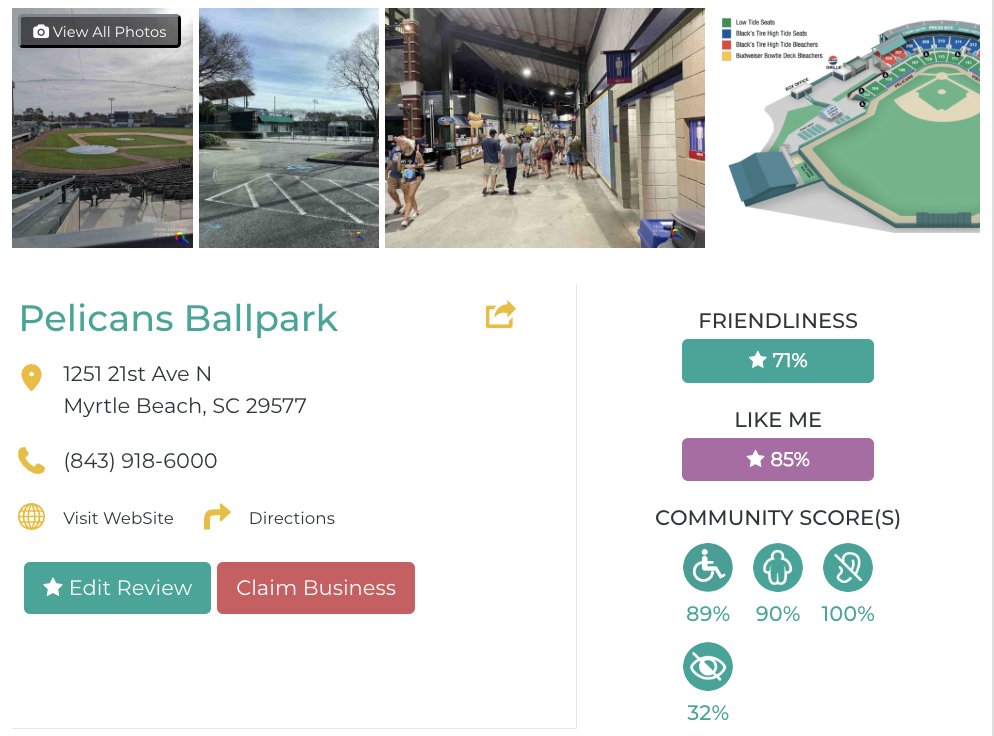
Task: Select the wheelchair accessibility score icon
Action: 708,568
